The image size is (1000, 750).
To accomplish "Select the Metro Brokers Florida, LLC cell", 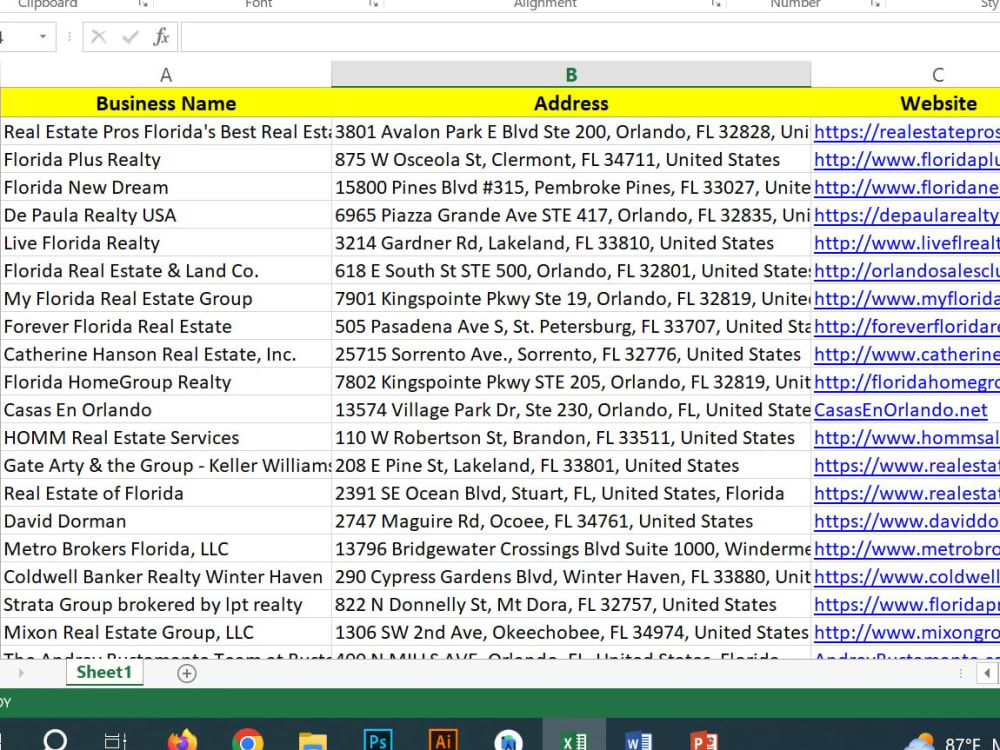I will tap(166, 548).
